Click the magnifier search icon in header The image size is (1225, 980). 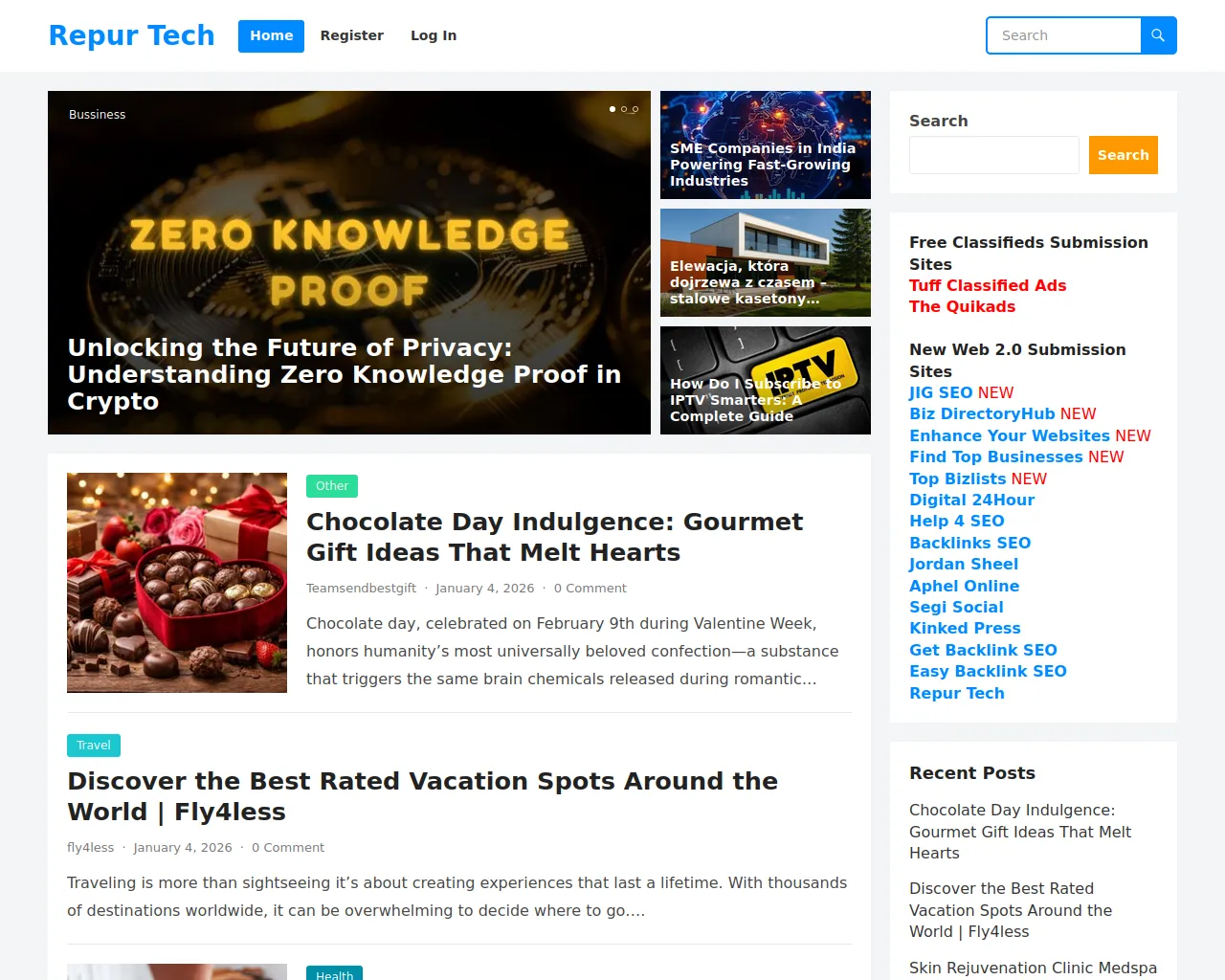(x=1158, y=35)
